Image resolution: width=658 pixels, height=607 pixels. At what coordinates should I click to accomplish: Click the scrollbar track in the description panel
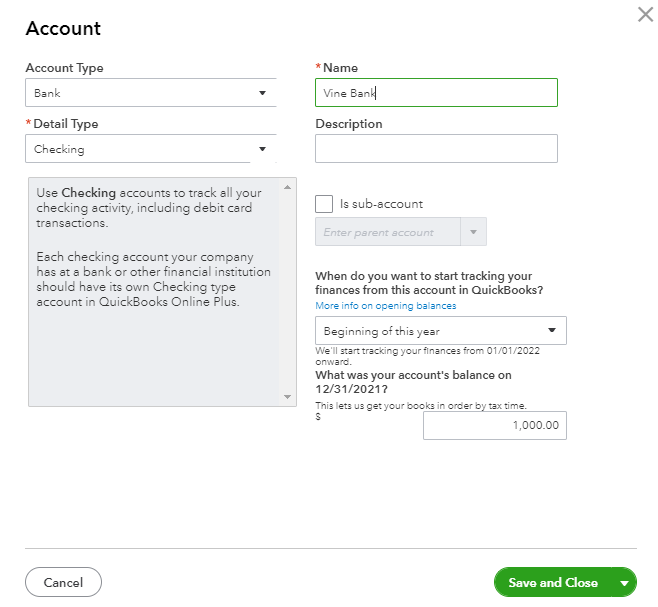pos(289,300)
